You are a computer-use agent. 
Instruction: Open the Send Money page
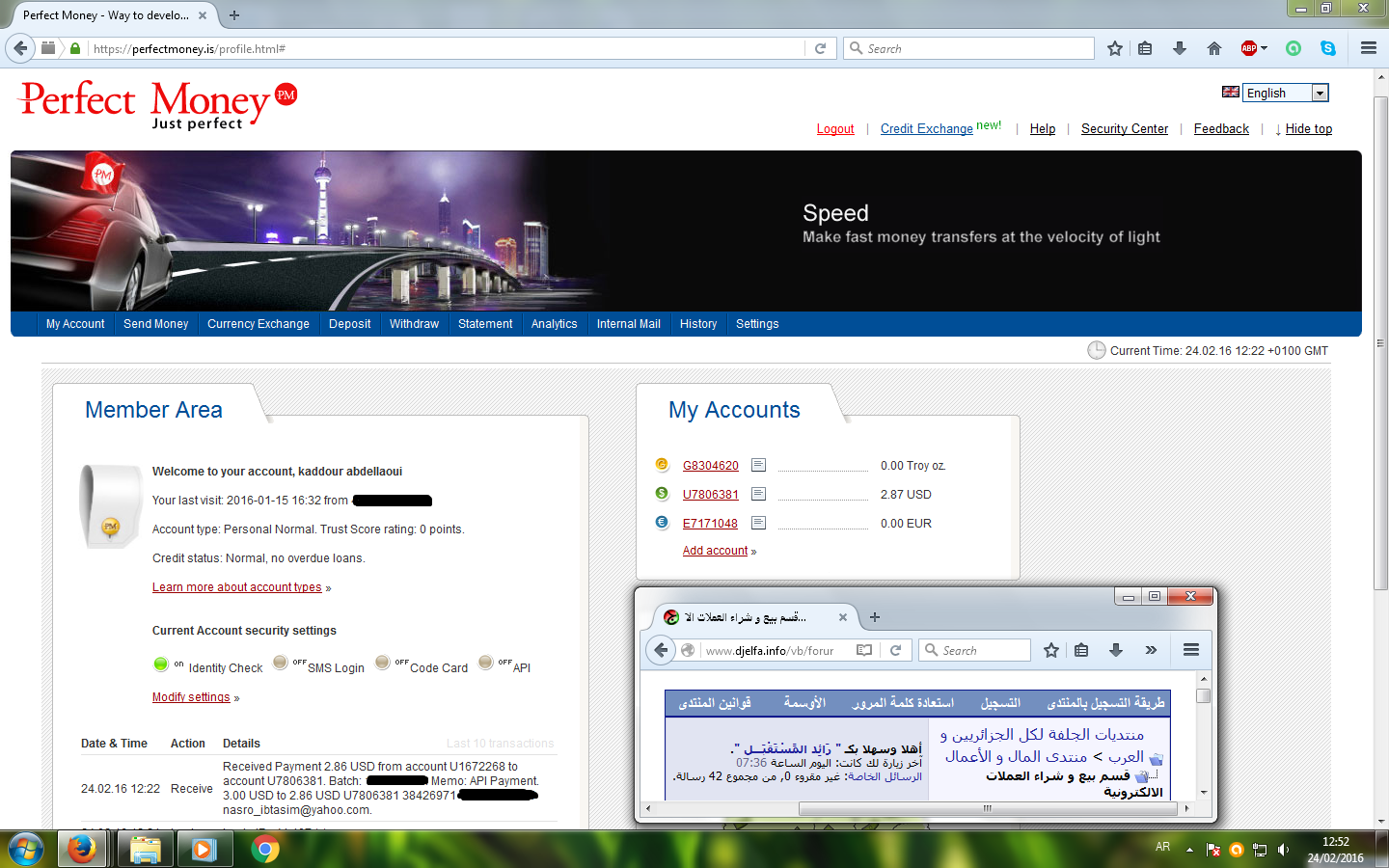click(x=156, y=324)
